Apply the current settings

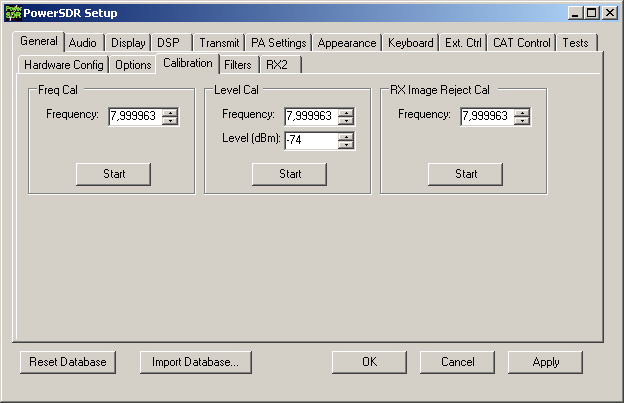tap(545, 362)
